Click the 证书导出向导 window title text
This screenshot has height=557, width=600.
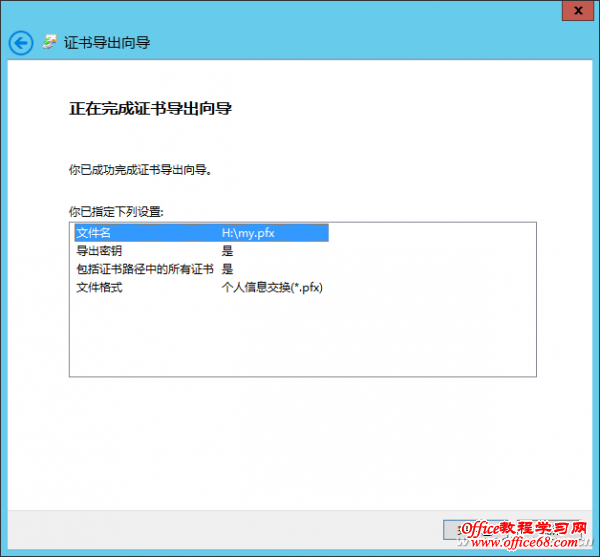point(107,42)
